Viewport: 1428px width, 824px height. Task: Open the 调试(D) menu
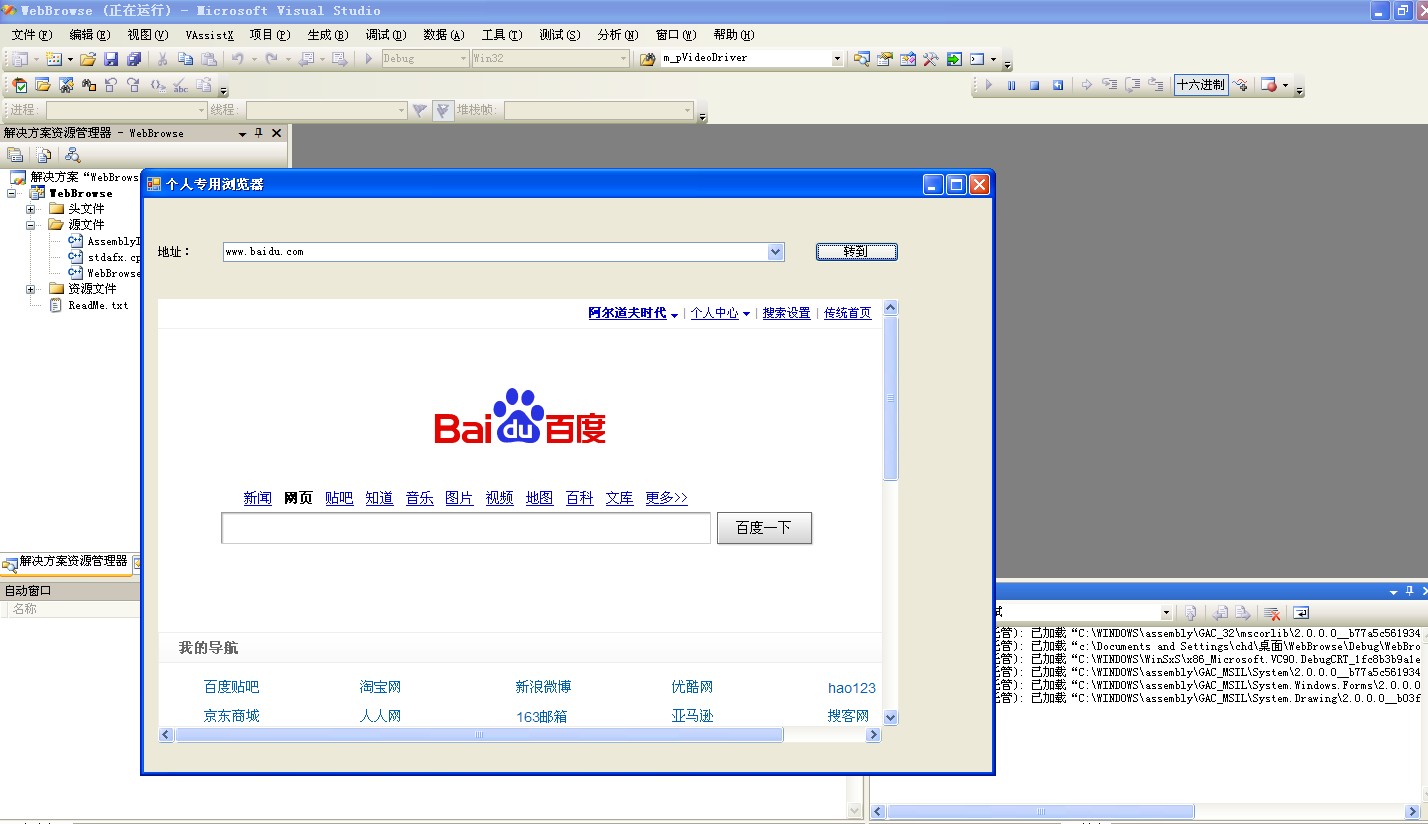(385, 35)
